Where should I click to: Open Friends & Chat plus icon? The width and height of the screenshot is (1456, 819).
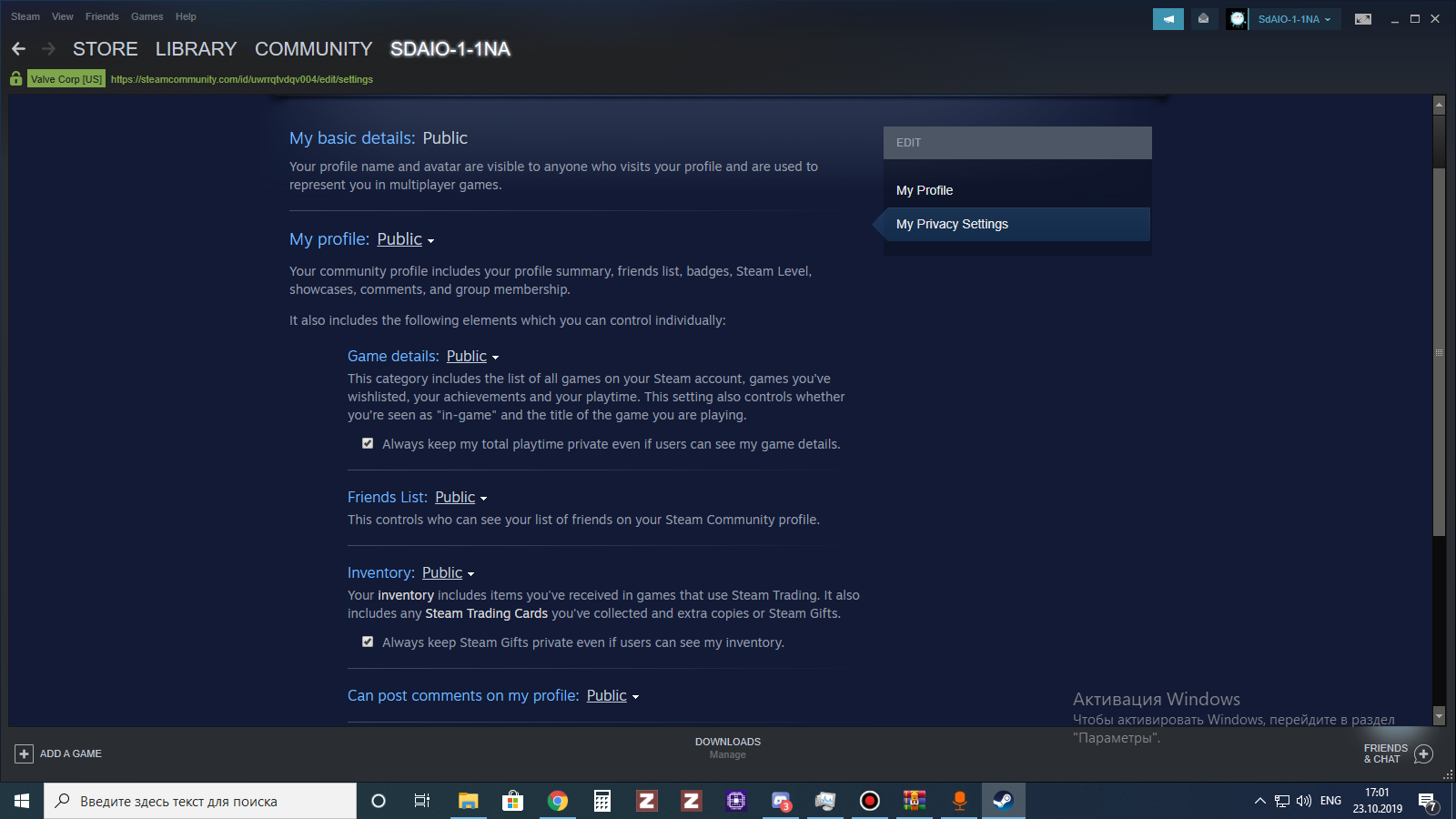point(1424,753)
